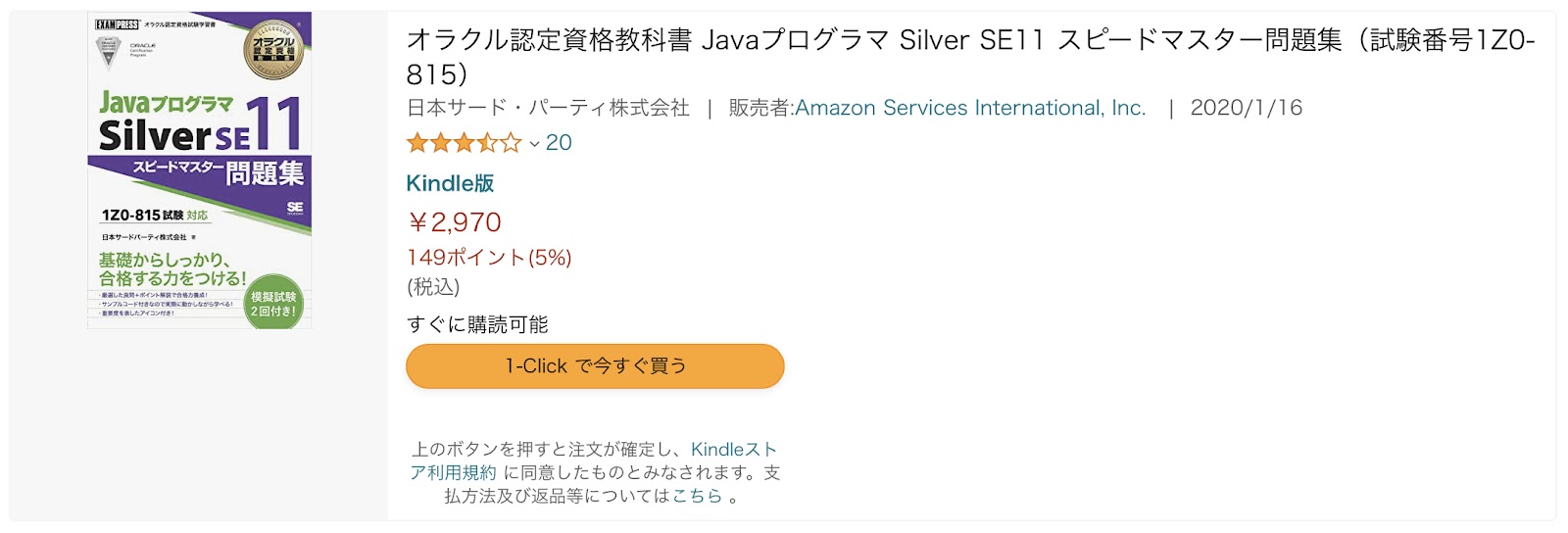Click the star rating icons

[464, 143]
